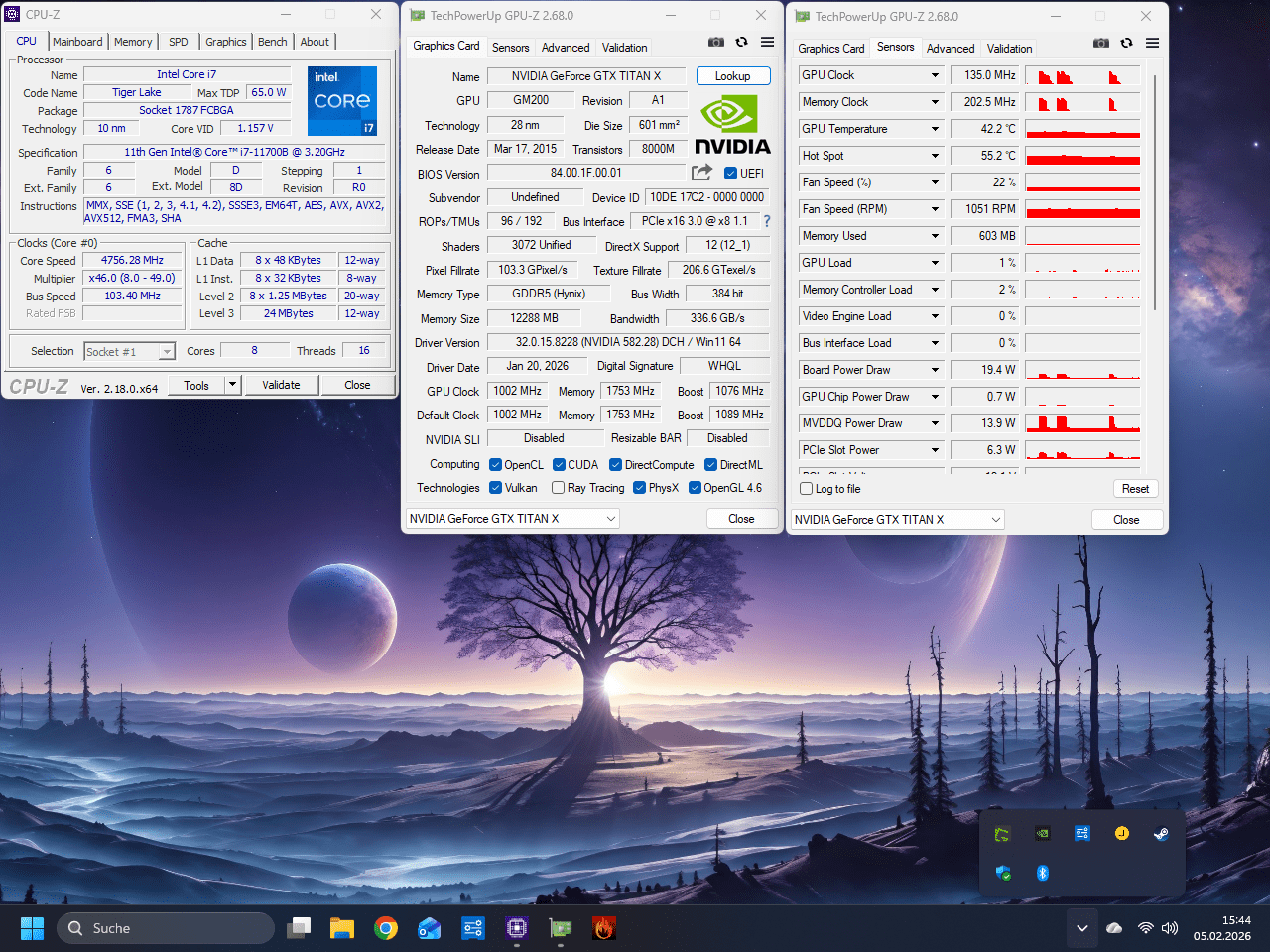Open the OneDrive cloud icon in the tray
The height and width of the screenshot is (952, 1270).
tap(1114, 928)
